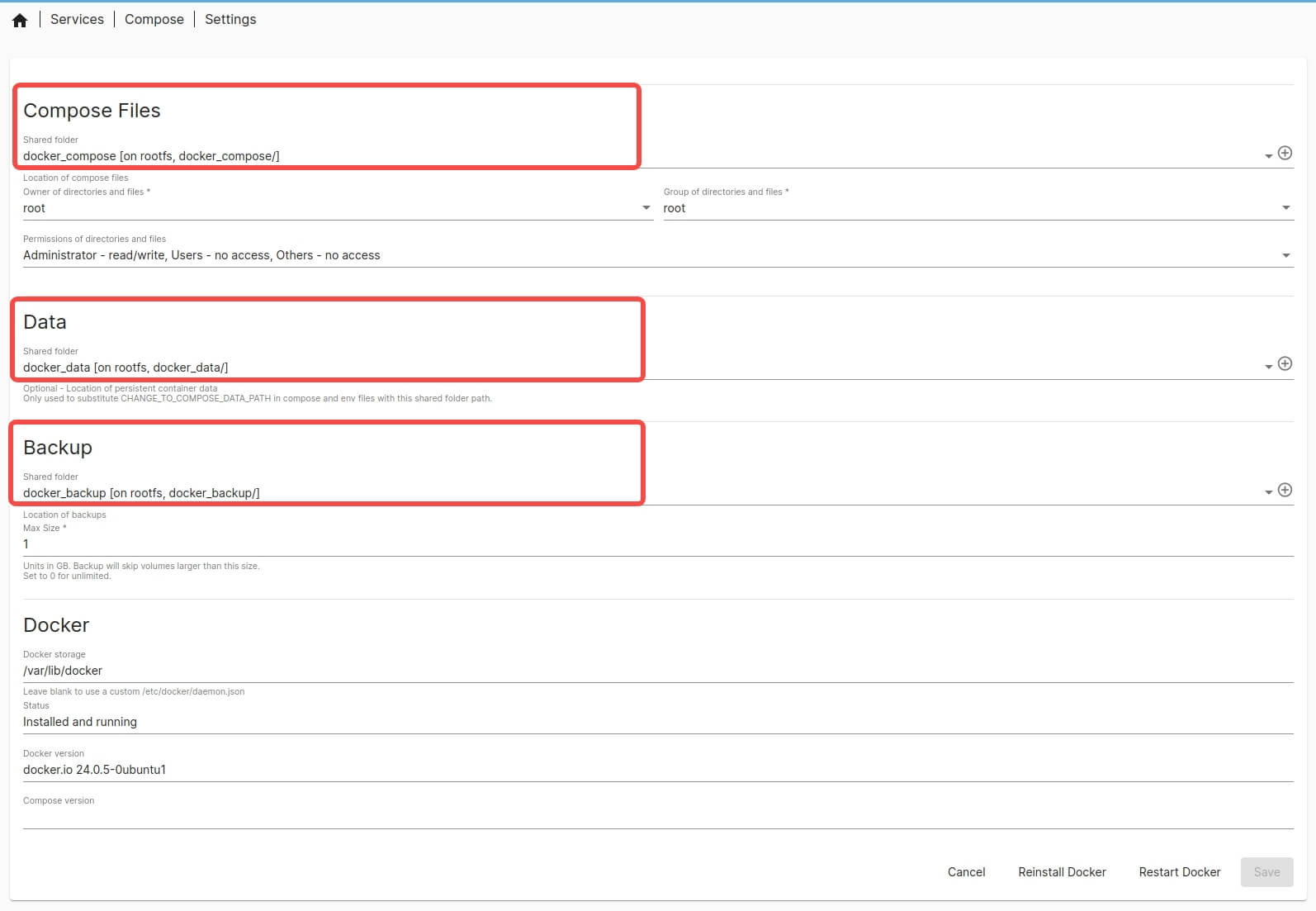Focus the Max Size input field
Image resolution: width=1316 pixels, height=911 pixels.
click(x=657, y=544)
